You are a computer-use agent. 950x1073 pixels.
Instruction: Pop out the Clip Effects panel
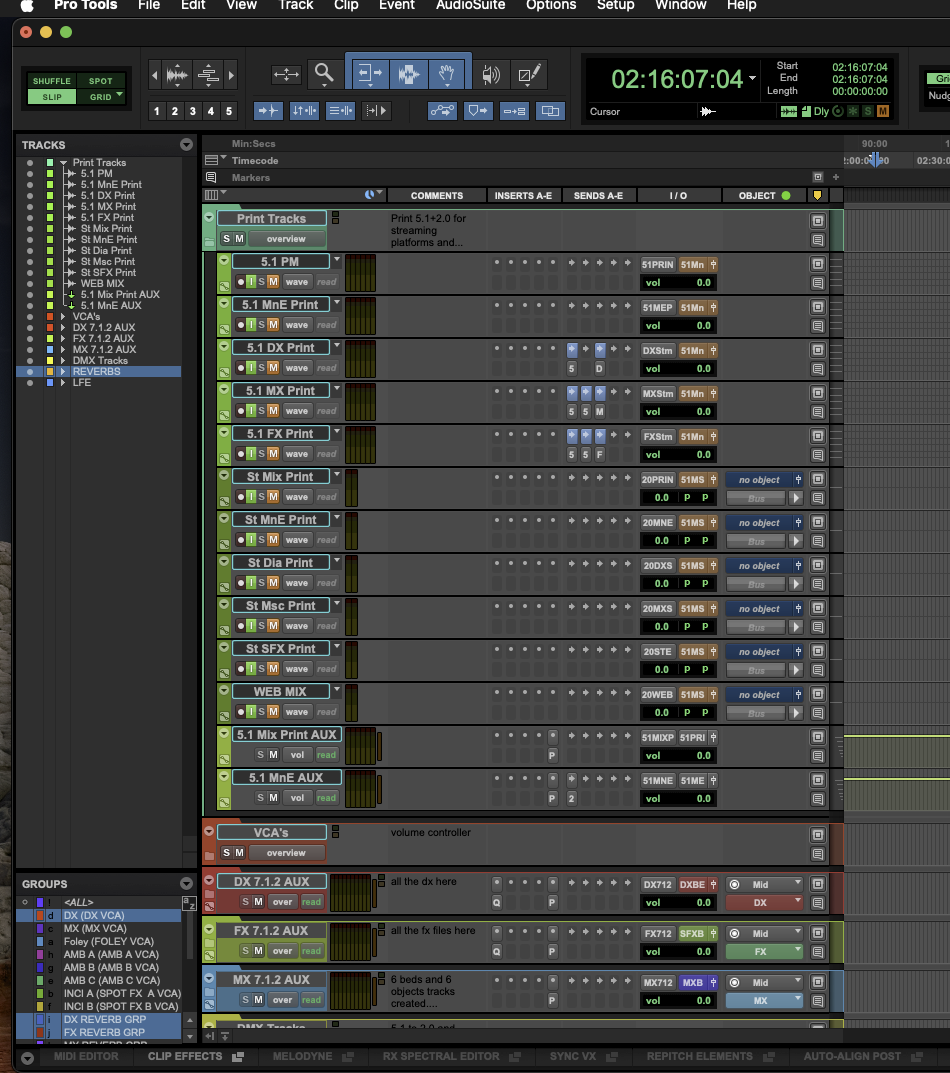(238, 1057)
